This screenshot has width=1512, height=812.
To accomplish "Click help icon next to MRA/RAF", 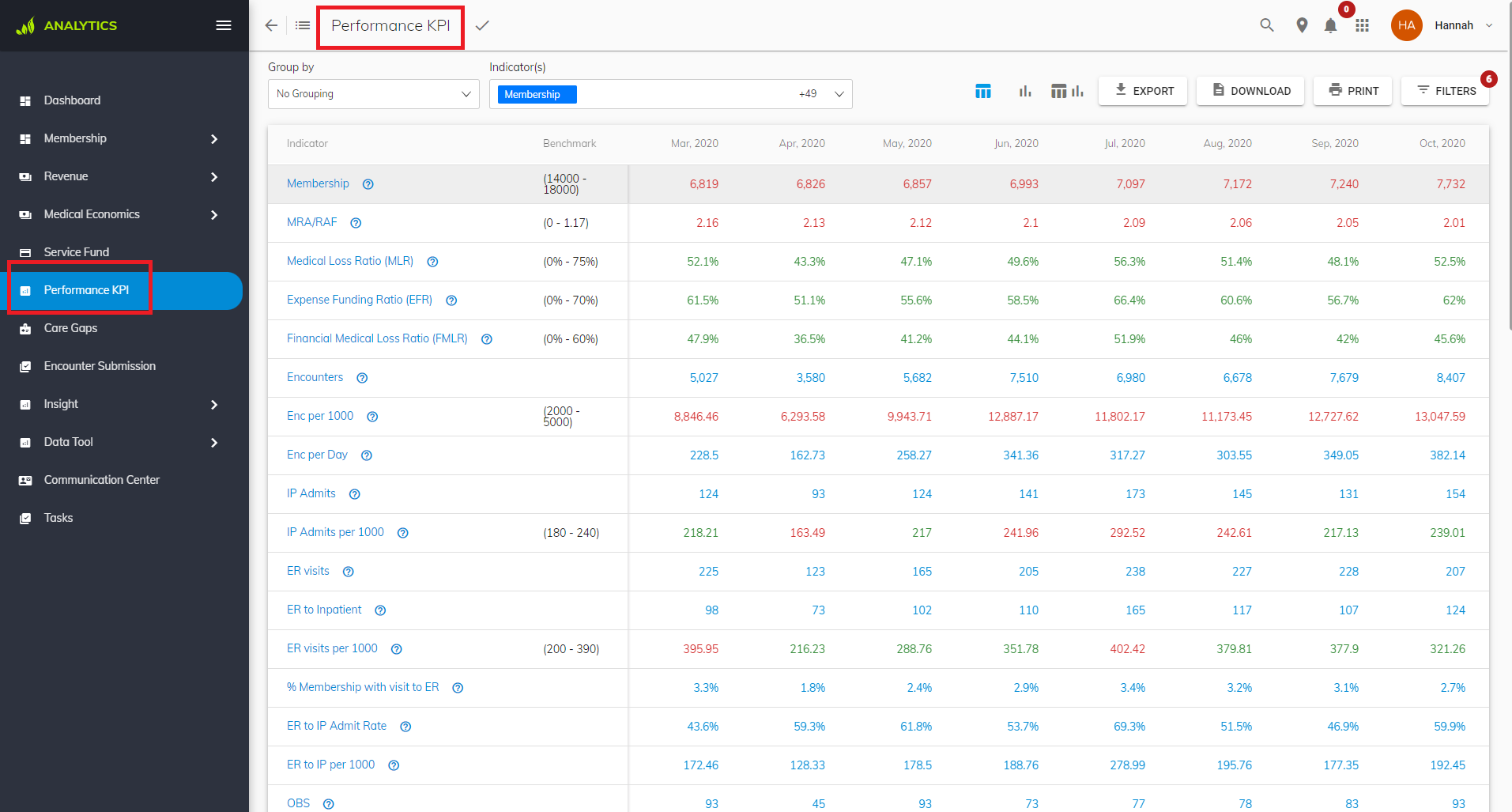I will [x=356, y=223].
